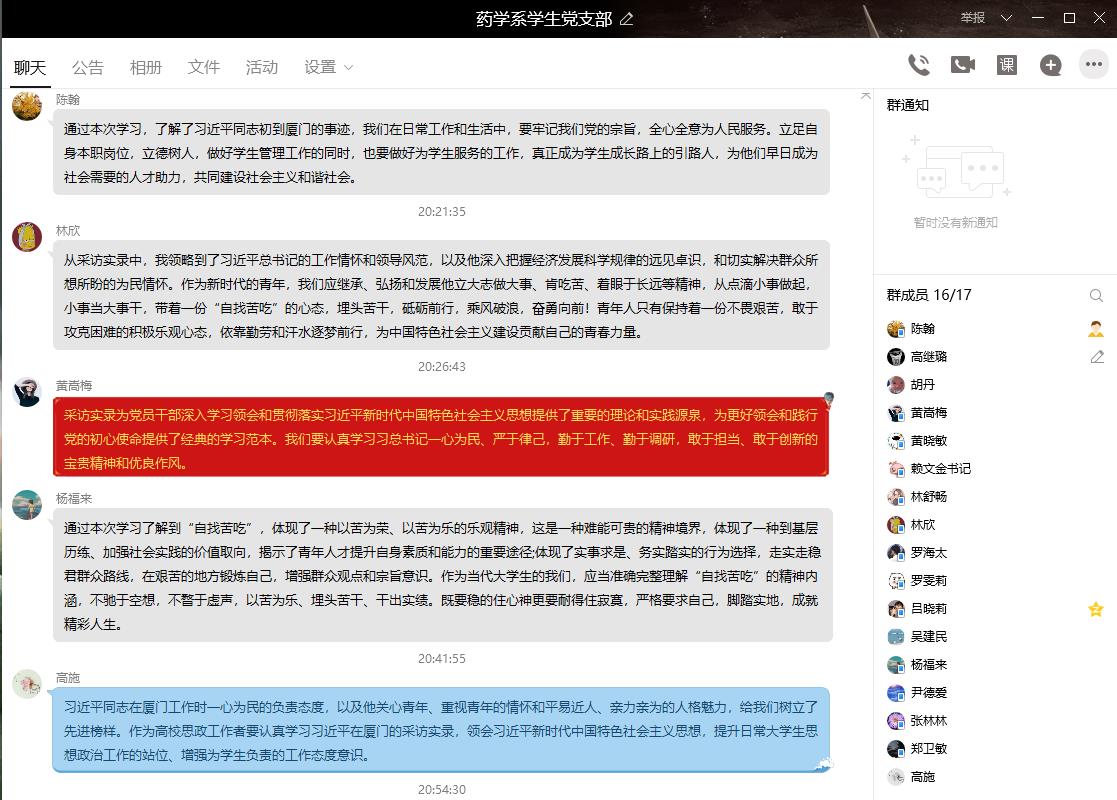Click the star badge next to 吕晓莉
Image resolution: width=1117 pixels, height=800 pixels.
click(1096, 609)
